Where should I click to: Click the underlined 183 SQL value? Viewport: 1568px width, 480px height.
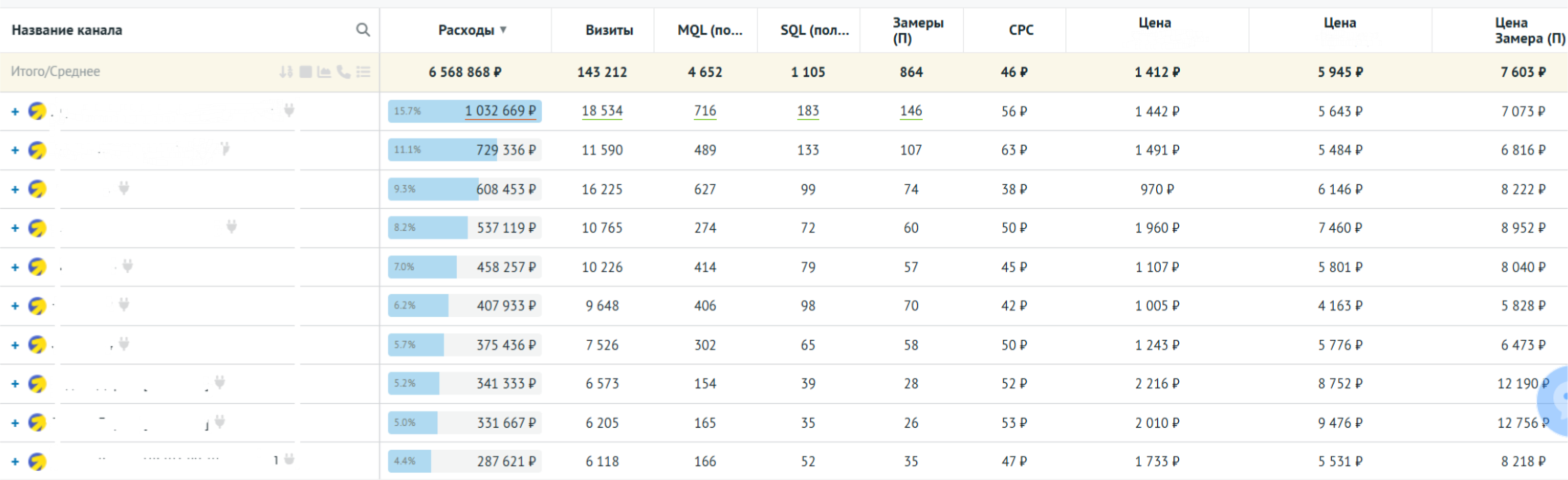tap(808, 111)
